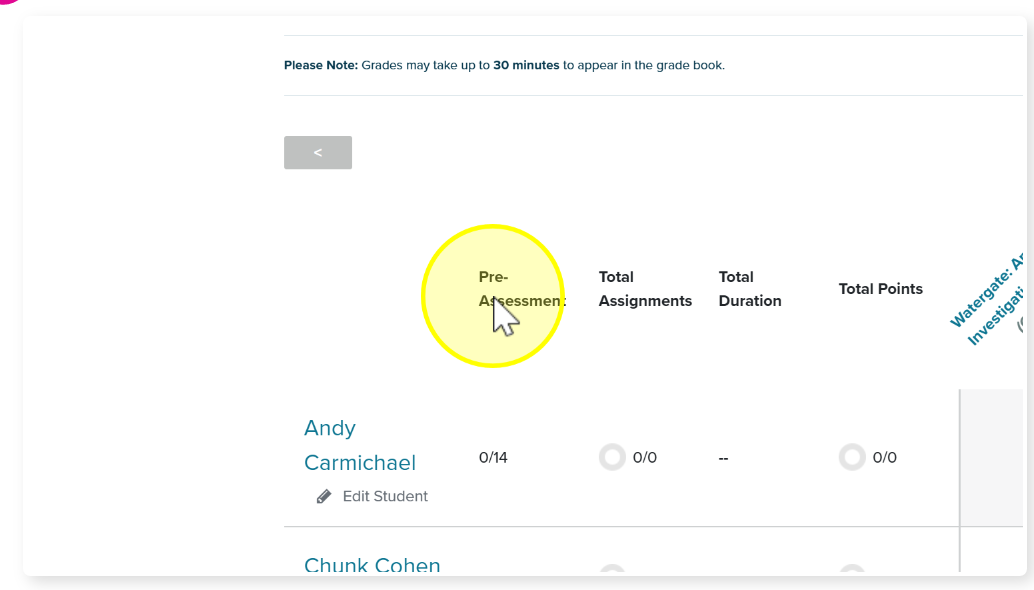Click Andy's Total Assignments progress circle

click(x=612, y=457)
